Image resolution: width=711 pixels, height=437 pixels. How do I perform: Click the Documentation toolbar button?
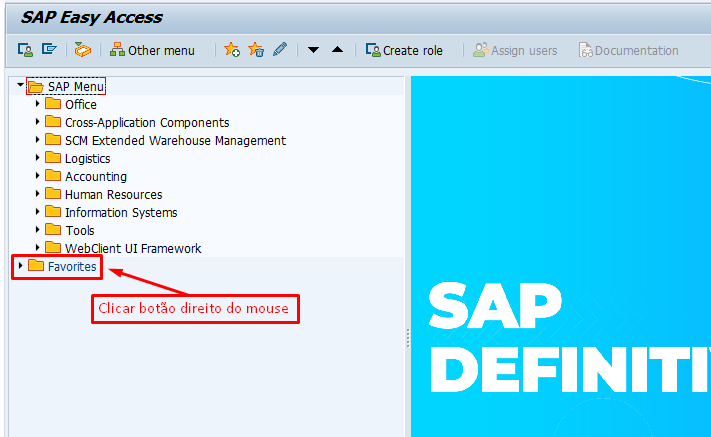(x=628, y=50)
